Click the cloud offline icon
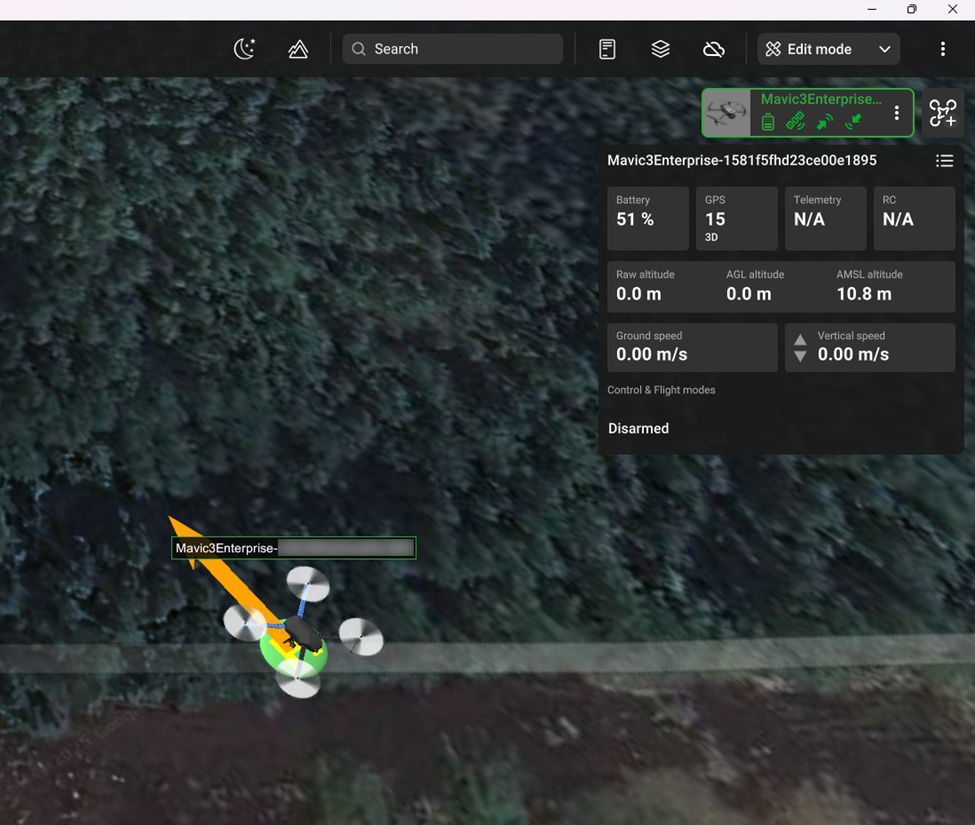The height and width of the screenshot is (825, 975). coord(714,49)
